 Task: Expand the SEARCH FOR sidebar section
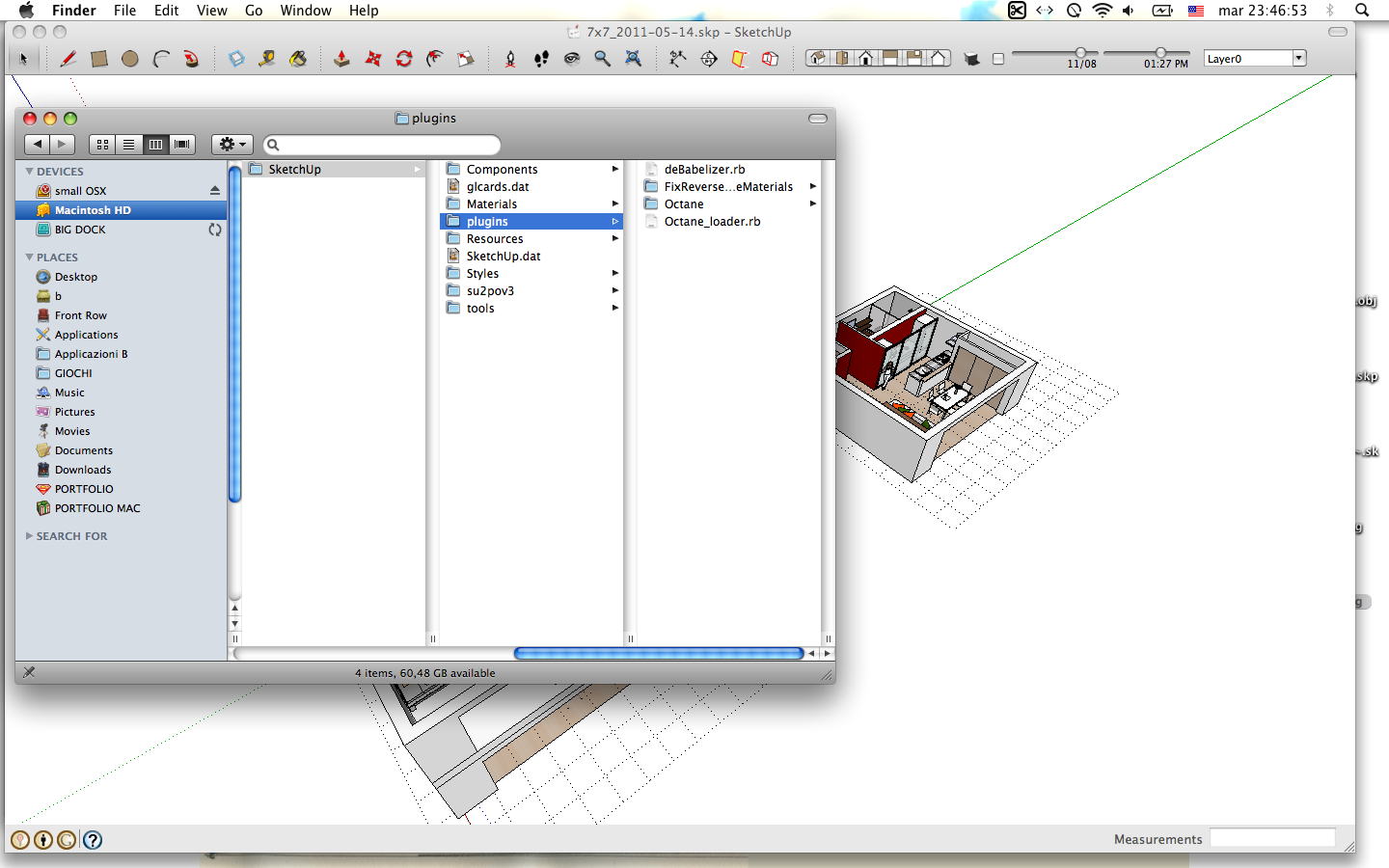[29, 536]
